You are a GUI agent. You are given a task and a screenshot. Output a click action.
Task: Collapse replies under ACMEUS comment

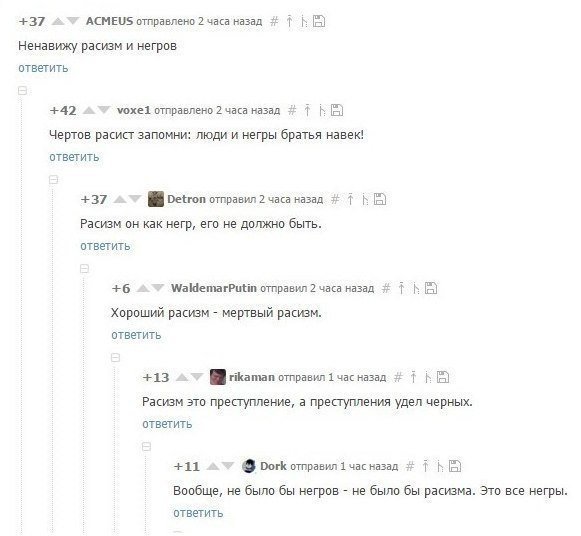tap(23, 90)
